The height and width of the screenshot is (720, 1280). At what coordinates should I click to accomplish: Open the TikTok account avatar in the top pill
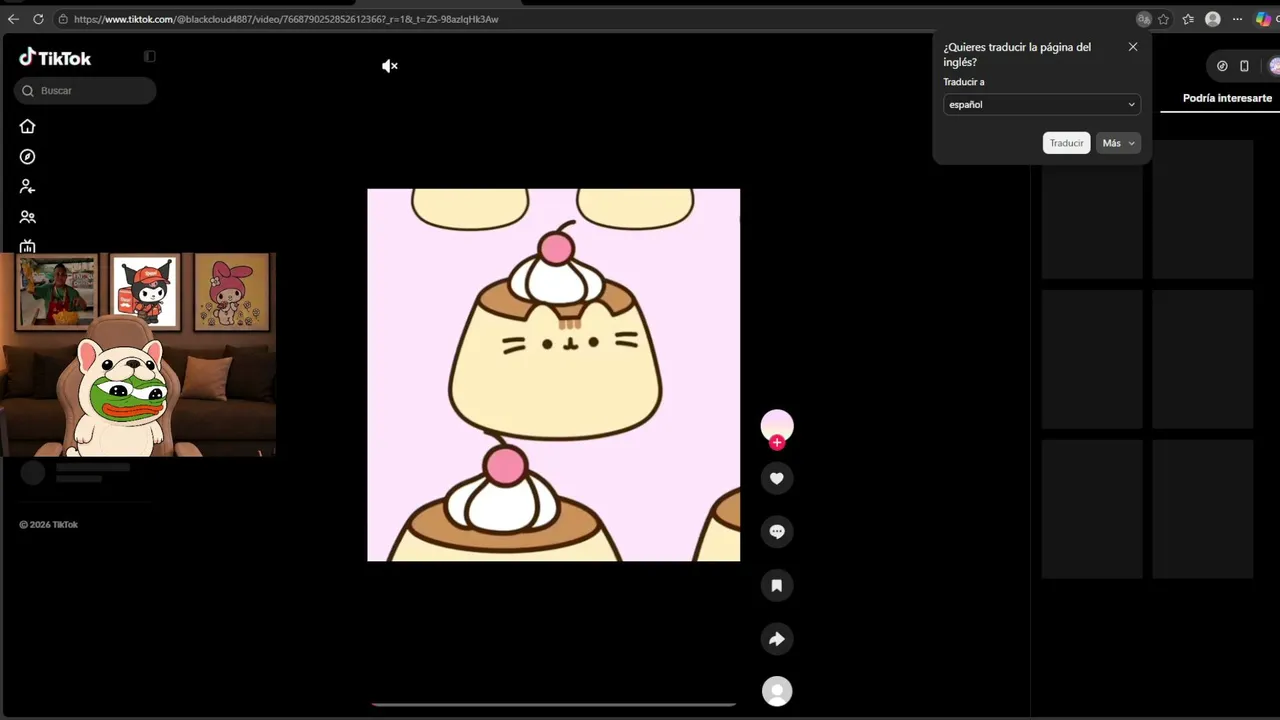pyautogui.click(x=1274, y=66)
